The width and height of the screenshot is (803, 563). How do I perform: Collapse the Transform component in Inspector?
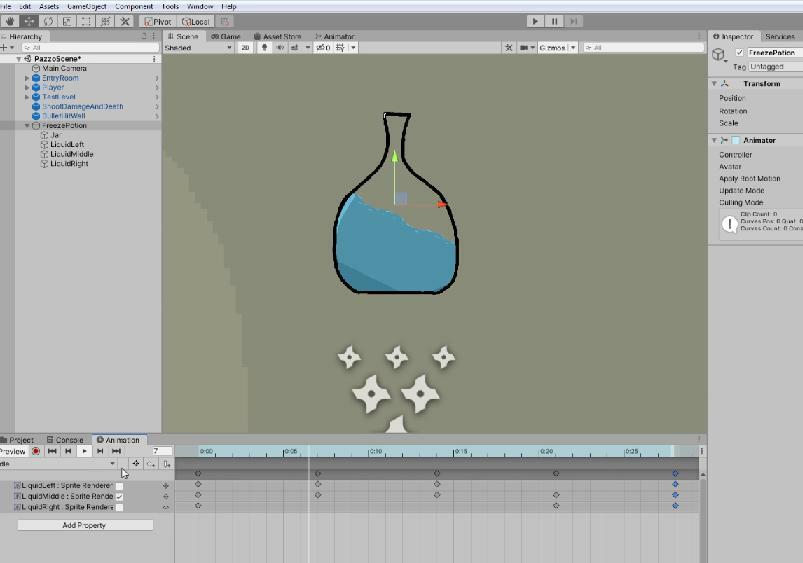(x=714, y=84)
